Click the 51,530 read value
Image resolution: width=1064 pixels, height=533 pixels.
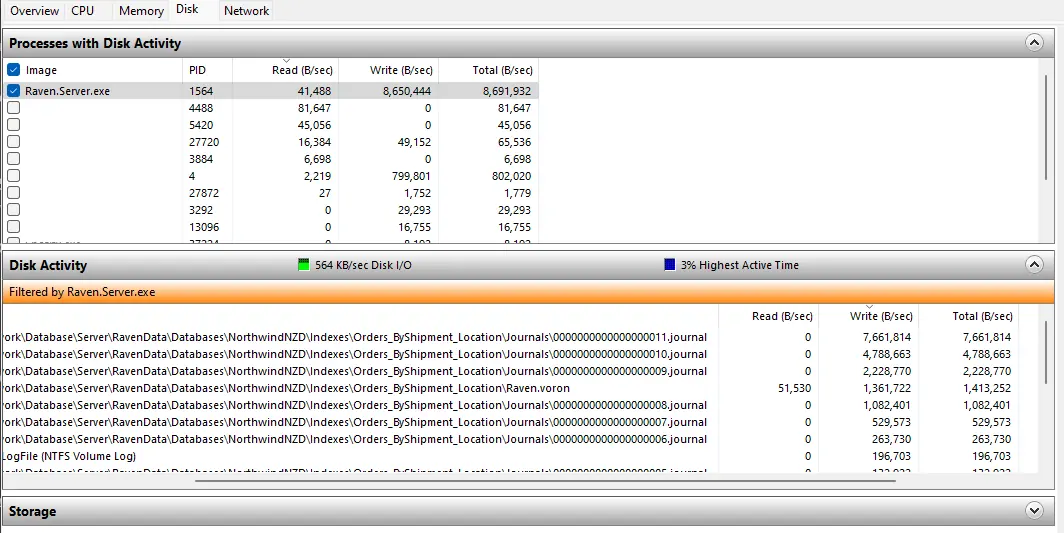(x=793, y=388)
